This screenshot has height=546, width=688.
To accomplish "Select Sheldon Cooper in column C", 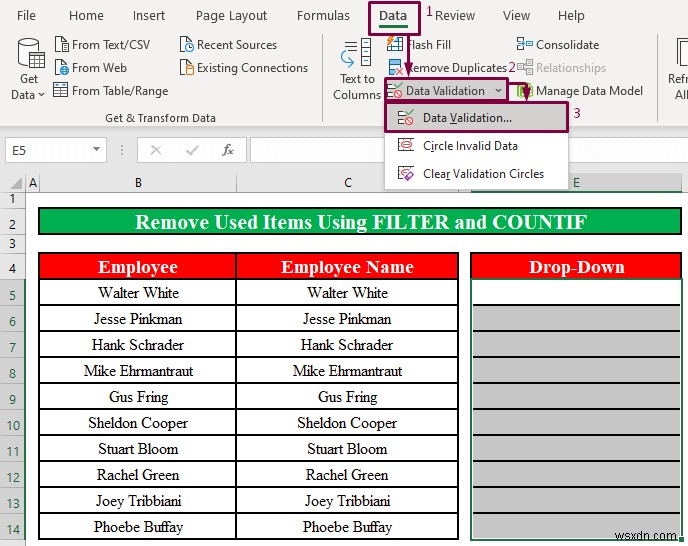I will coord(348,423).
